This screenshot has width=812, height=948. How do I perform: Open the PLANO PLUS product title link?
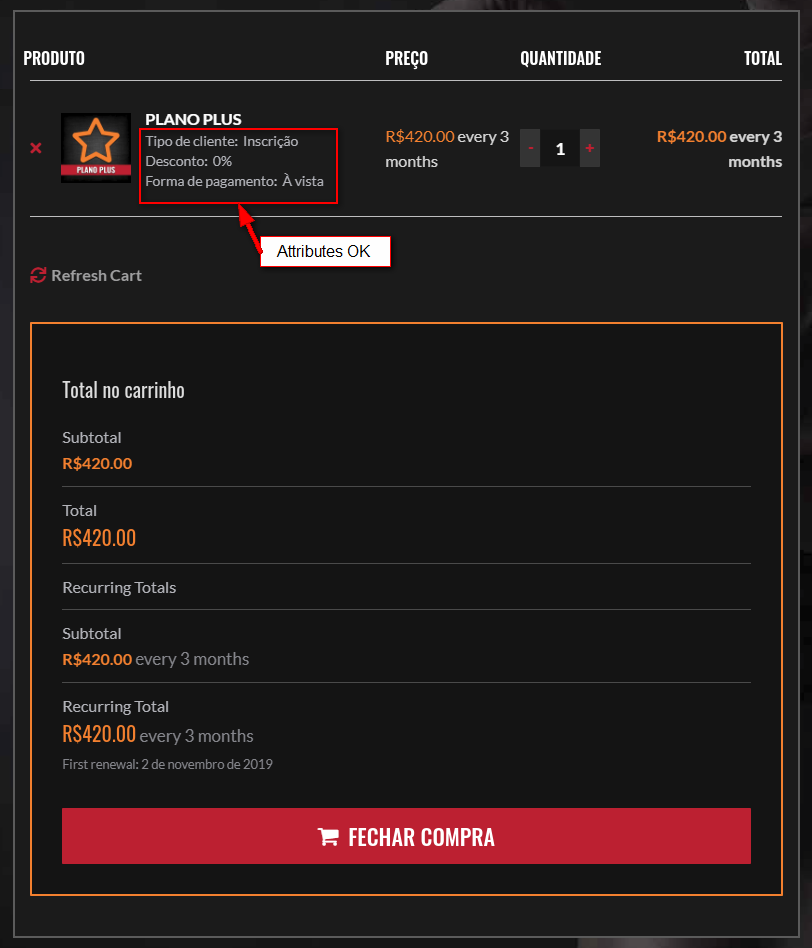click(193, 119)
